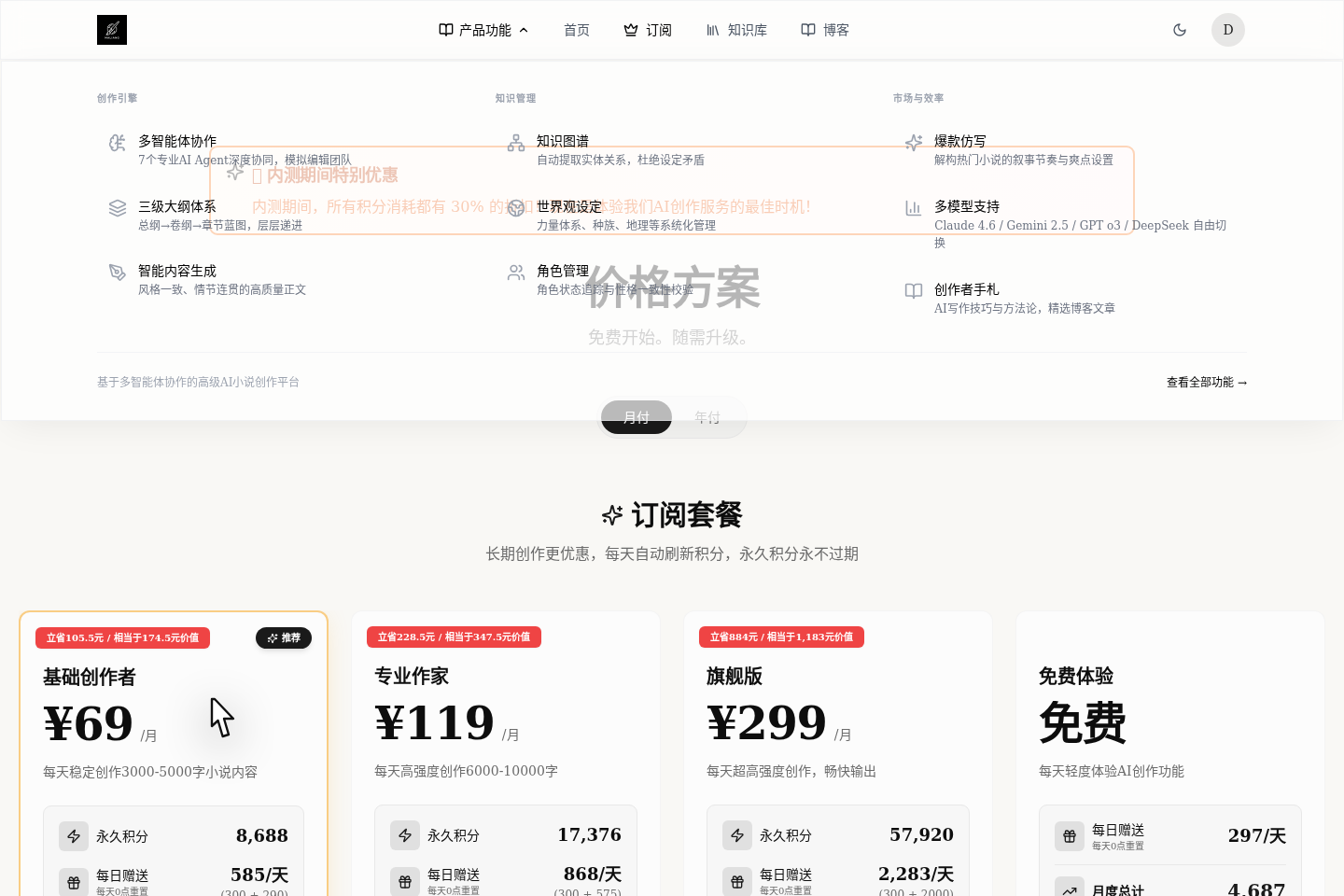Image resolution: width=1344 pixels, height=896 pixels.
Task: Navigate to 首页
Action: tap(576, 29)
